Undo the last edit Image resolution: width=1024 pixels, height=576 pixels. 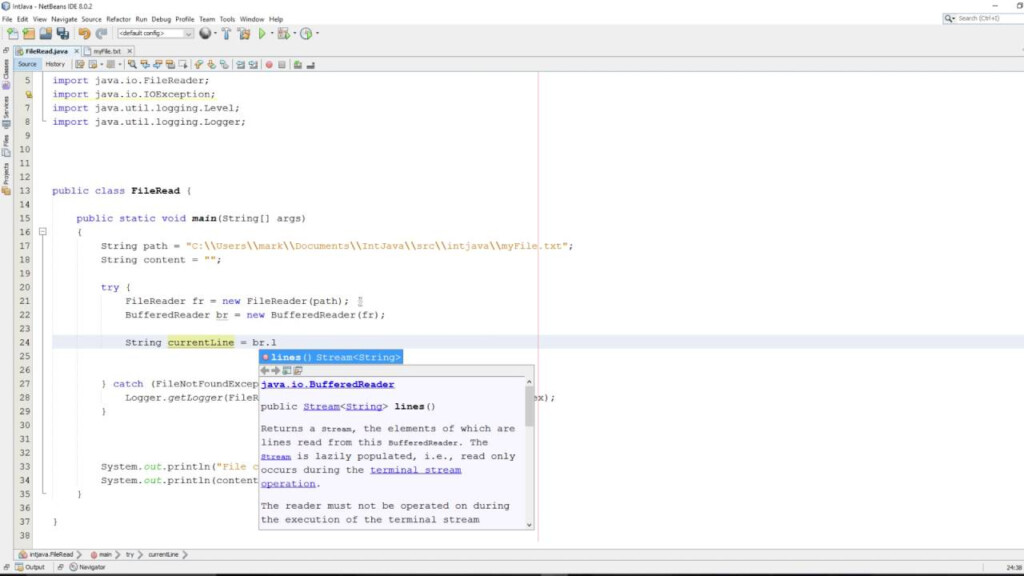pos(84,33)
